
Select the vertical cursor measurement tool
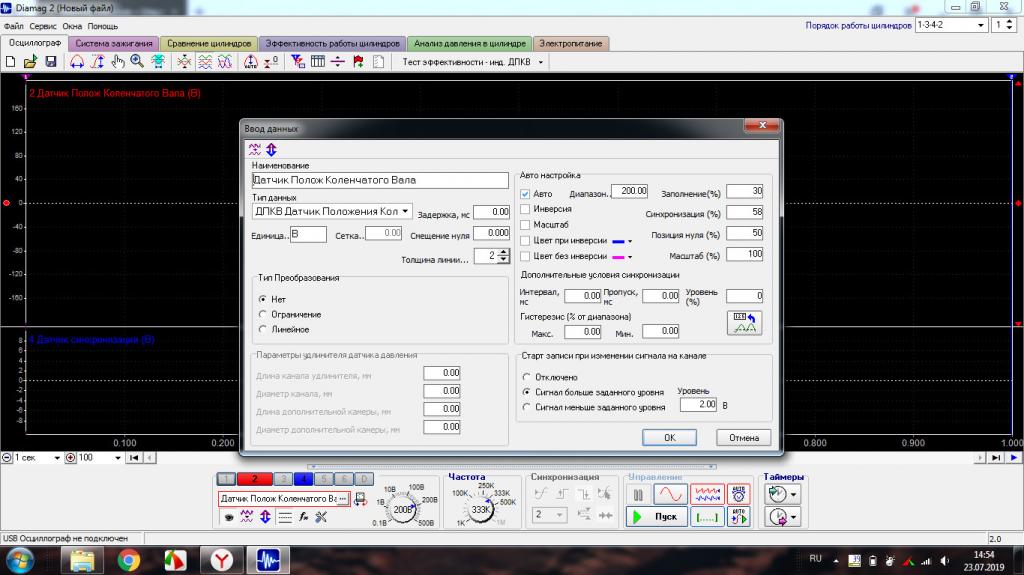coord(97,62)
